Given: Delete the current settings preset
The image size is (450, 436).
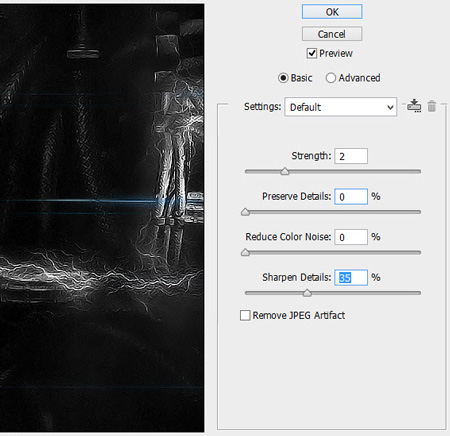Looking at the screenshot, I should click(x=432, y=106).
